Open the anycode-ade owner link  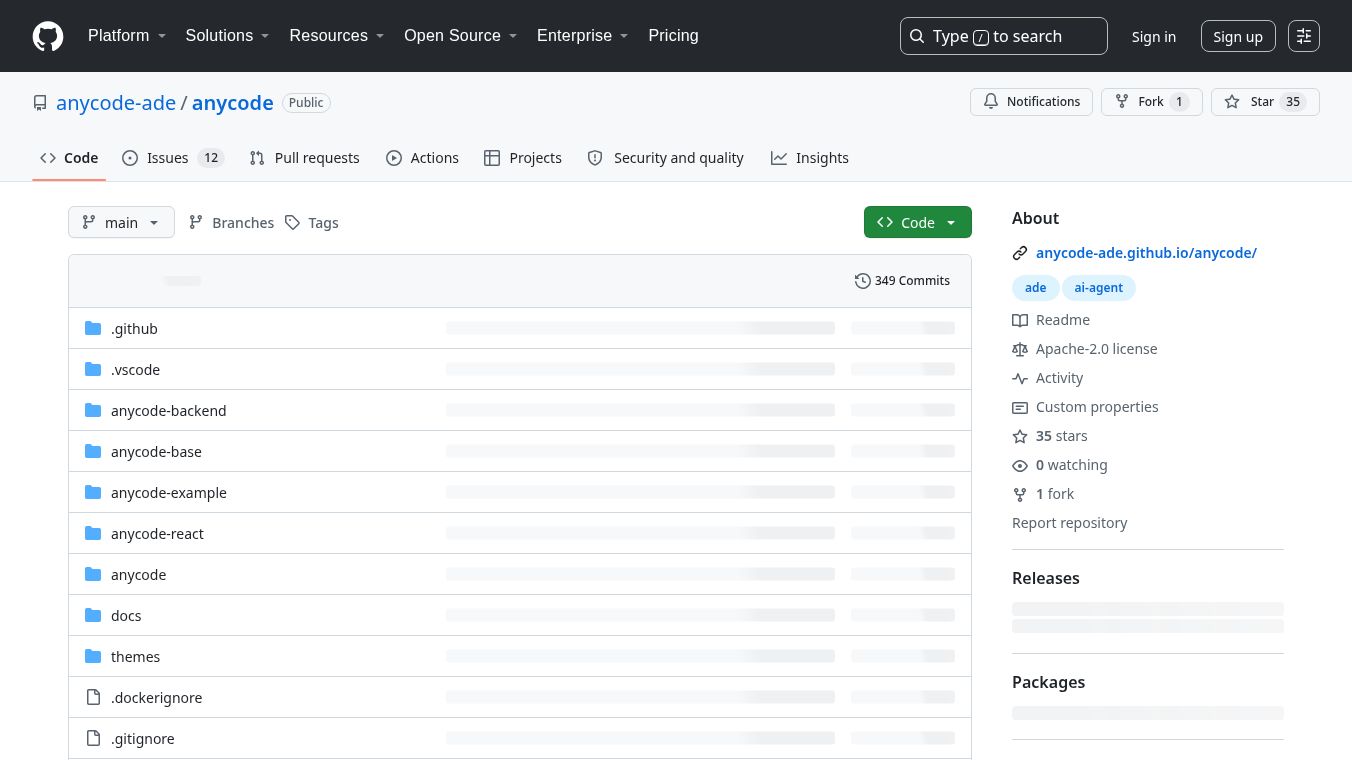point(116,103)
